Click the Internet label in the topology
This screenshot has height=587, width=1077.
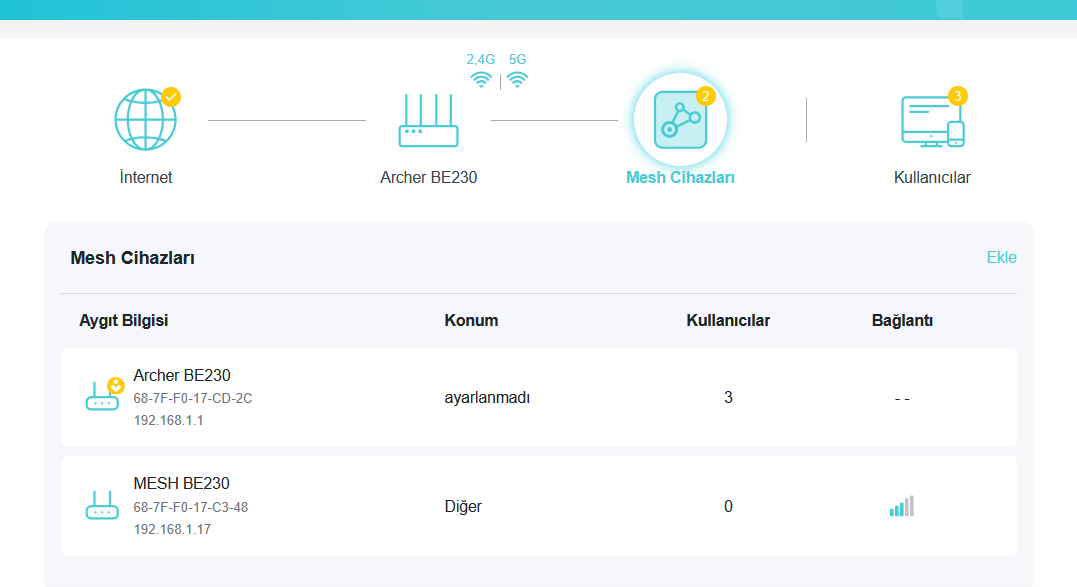(146, 177)
